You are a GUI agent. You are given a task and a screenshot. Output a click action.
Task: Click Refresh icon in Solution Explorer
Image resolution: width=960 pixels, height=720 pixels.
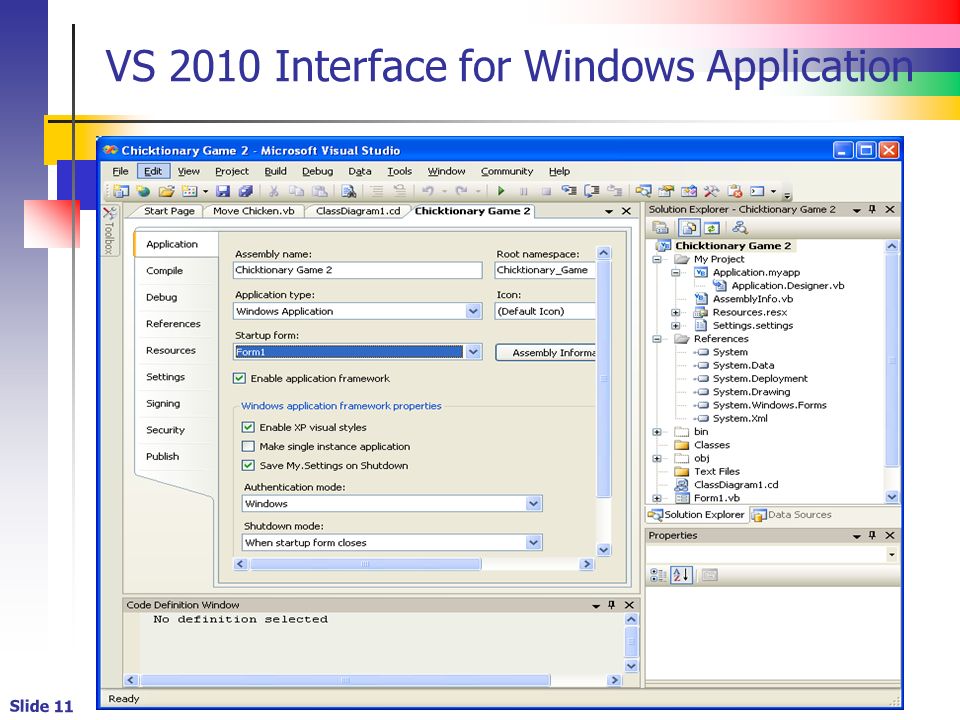(711, 228)
